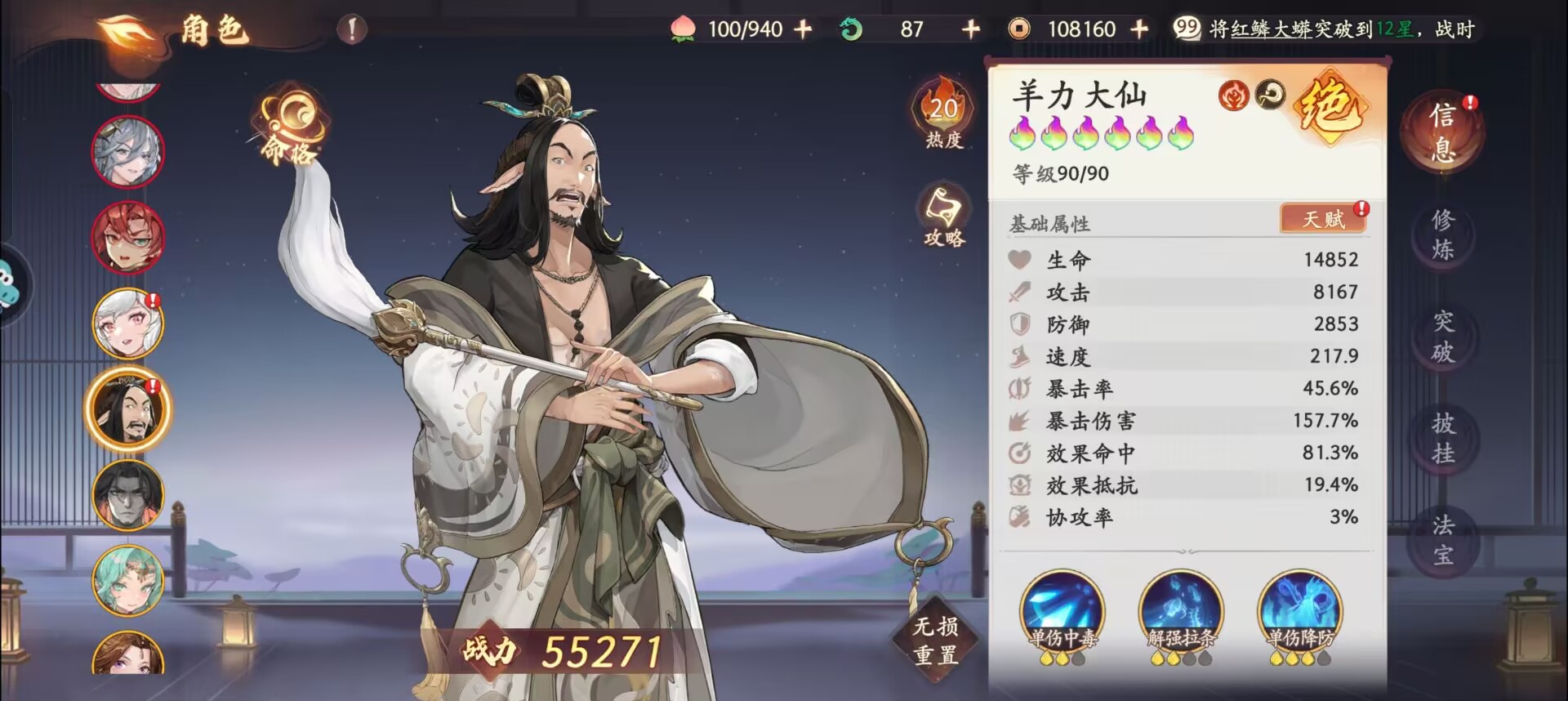Click the 无损重置 reset button

935,641
